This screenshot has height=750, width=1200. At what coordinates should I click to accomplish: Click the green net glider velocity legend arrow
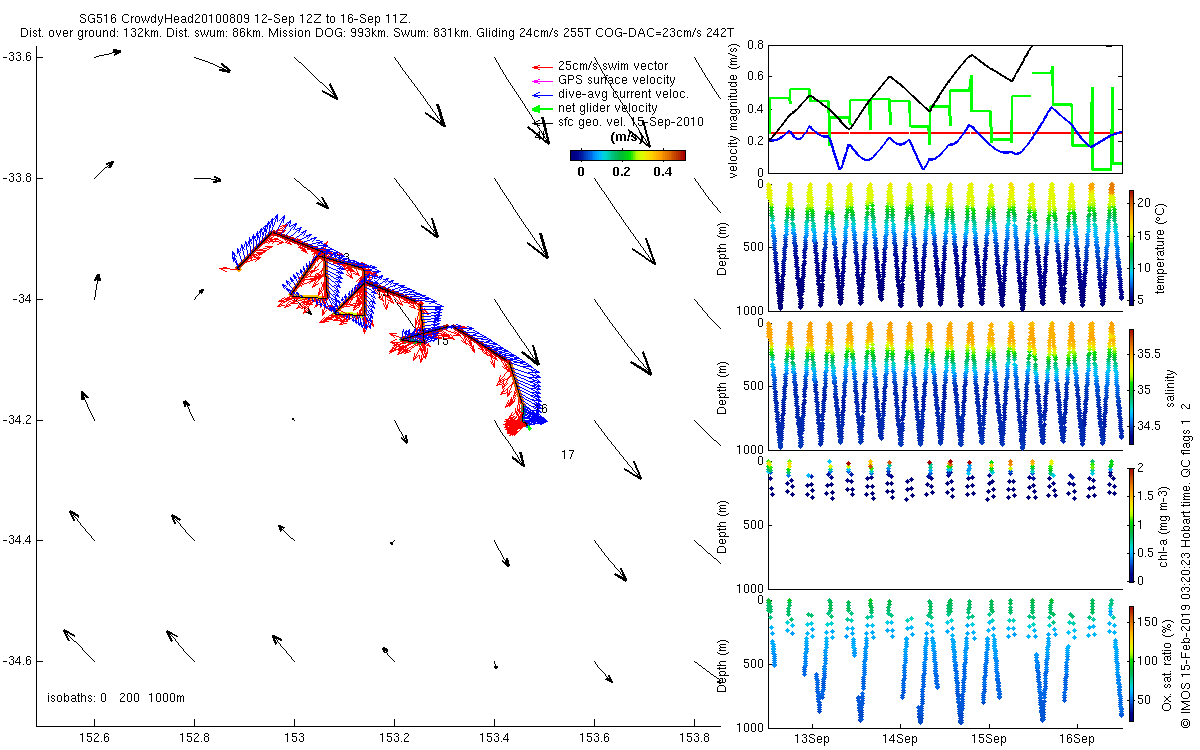coord(540,108)
